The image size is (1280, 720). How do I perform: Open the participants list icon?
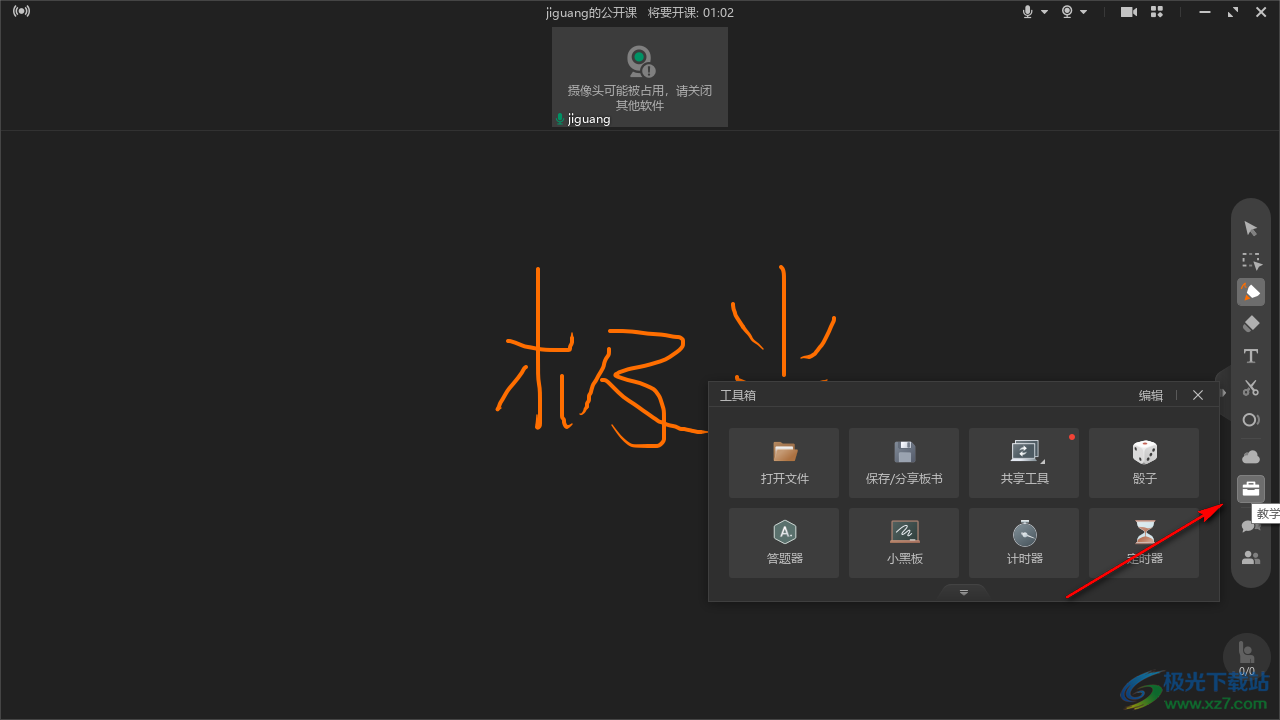pos(1251,558)
